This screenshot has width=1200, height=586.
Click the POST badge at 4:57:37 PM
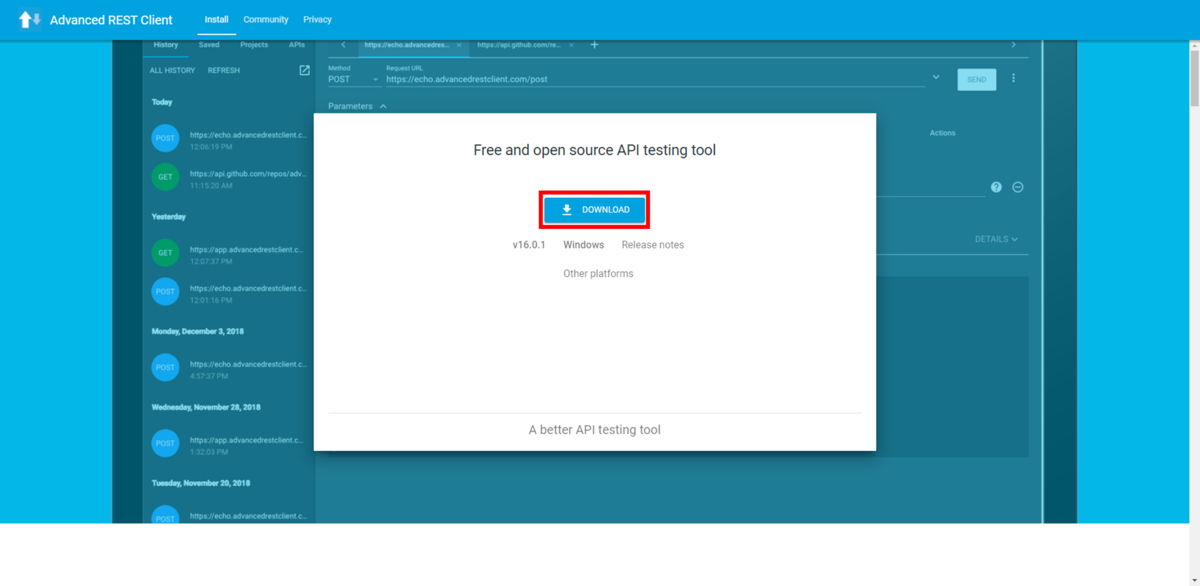(x=165, y=367)
